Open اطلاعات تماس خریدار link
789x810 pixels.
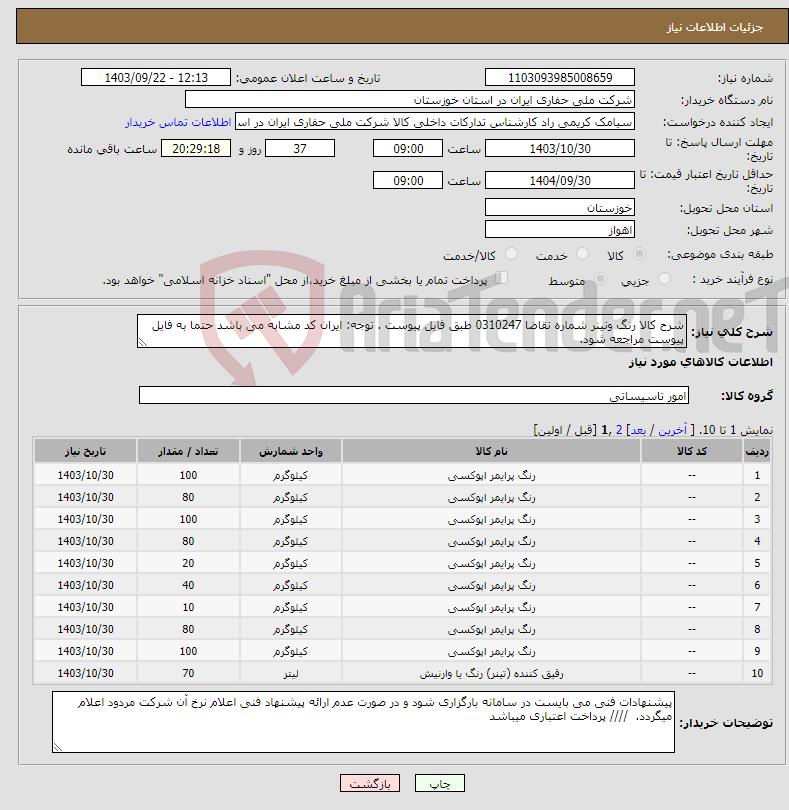(x=178, y=122)
